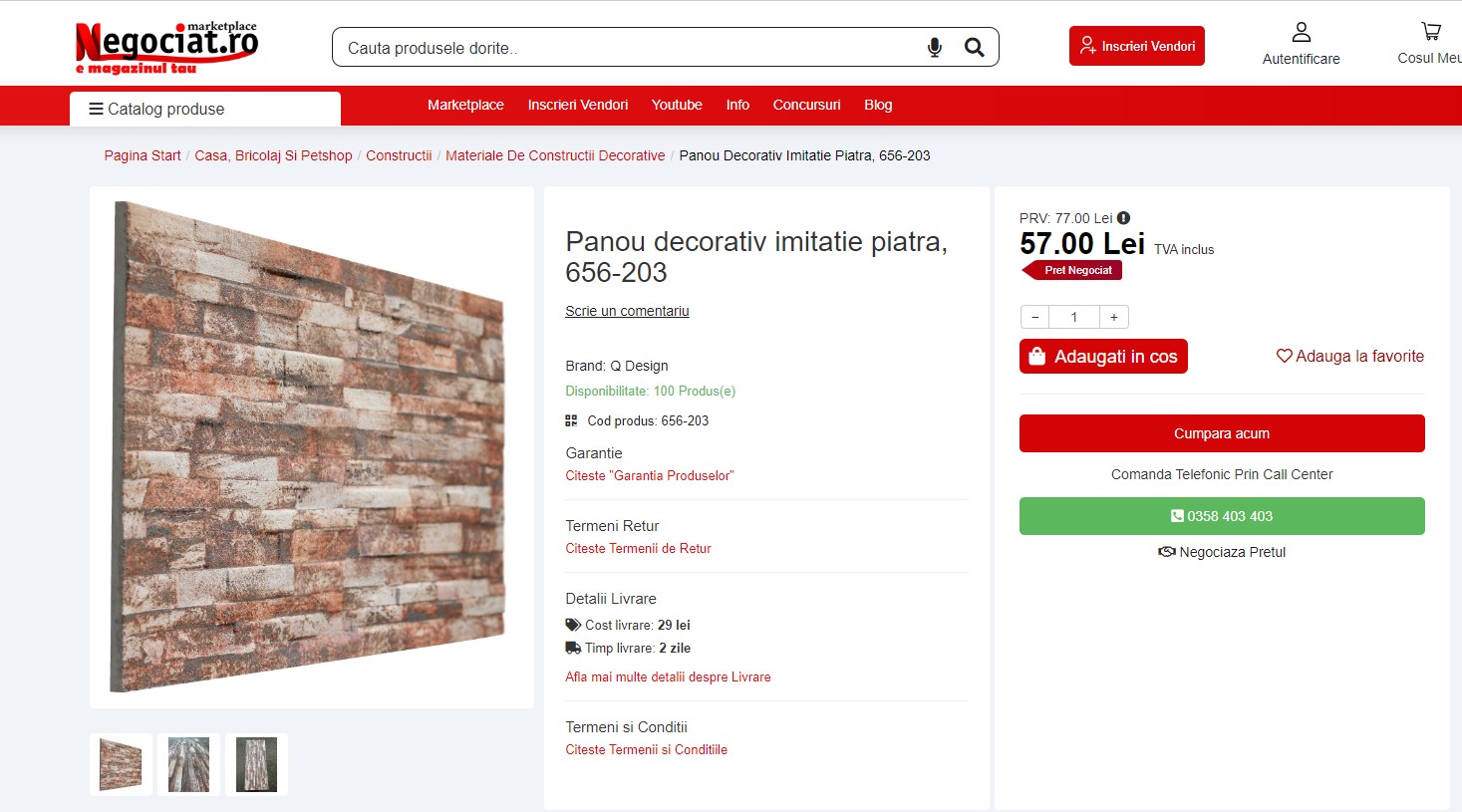Click the green 0358 403 403 phone button

click(x=1222, y=516)
